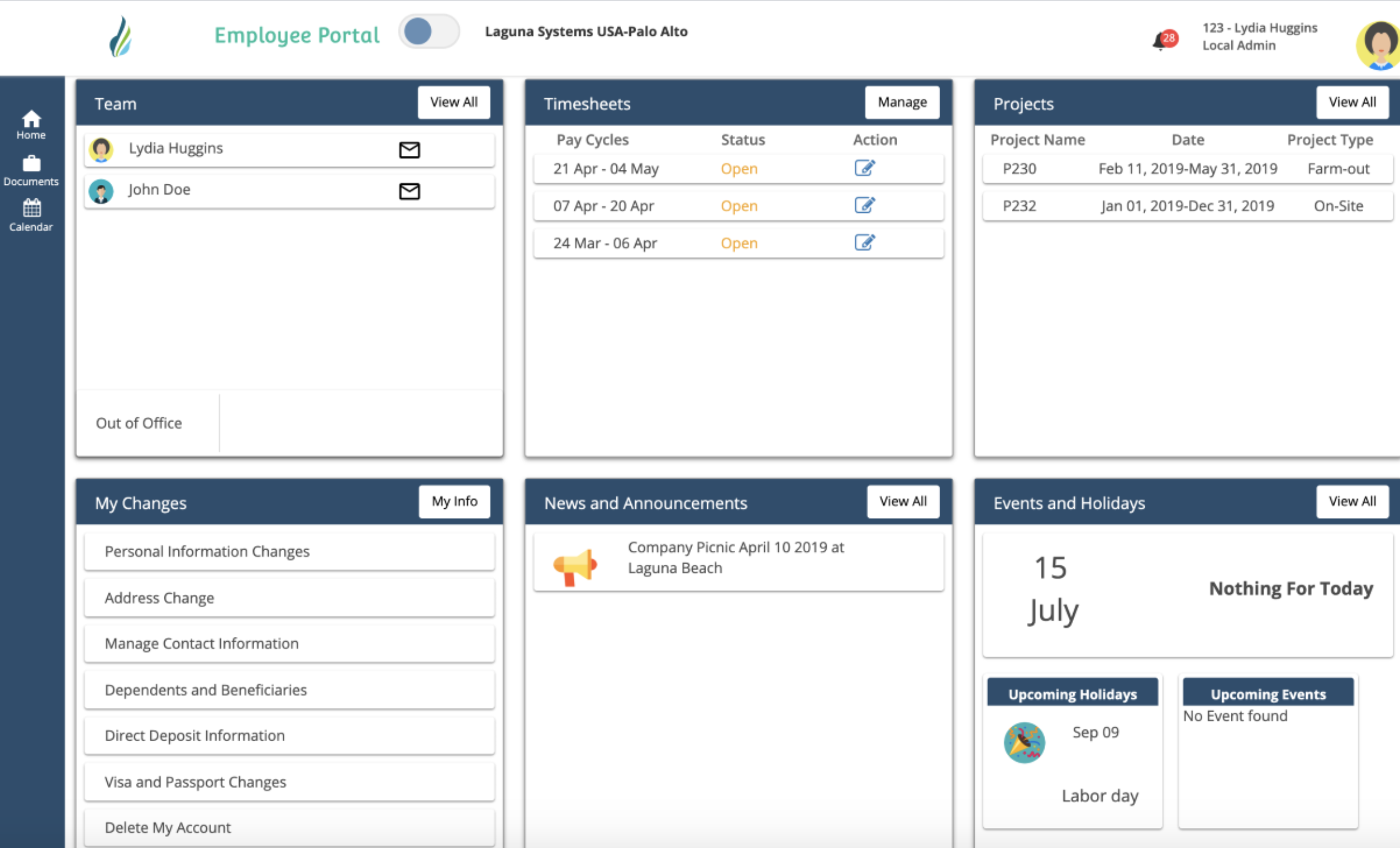Click edit icon for 07 Apr - 20 Apr
The width and height of the screenshot is (1400, 848).
[864, 206]
